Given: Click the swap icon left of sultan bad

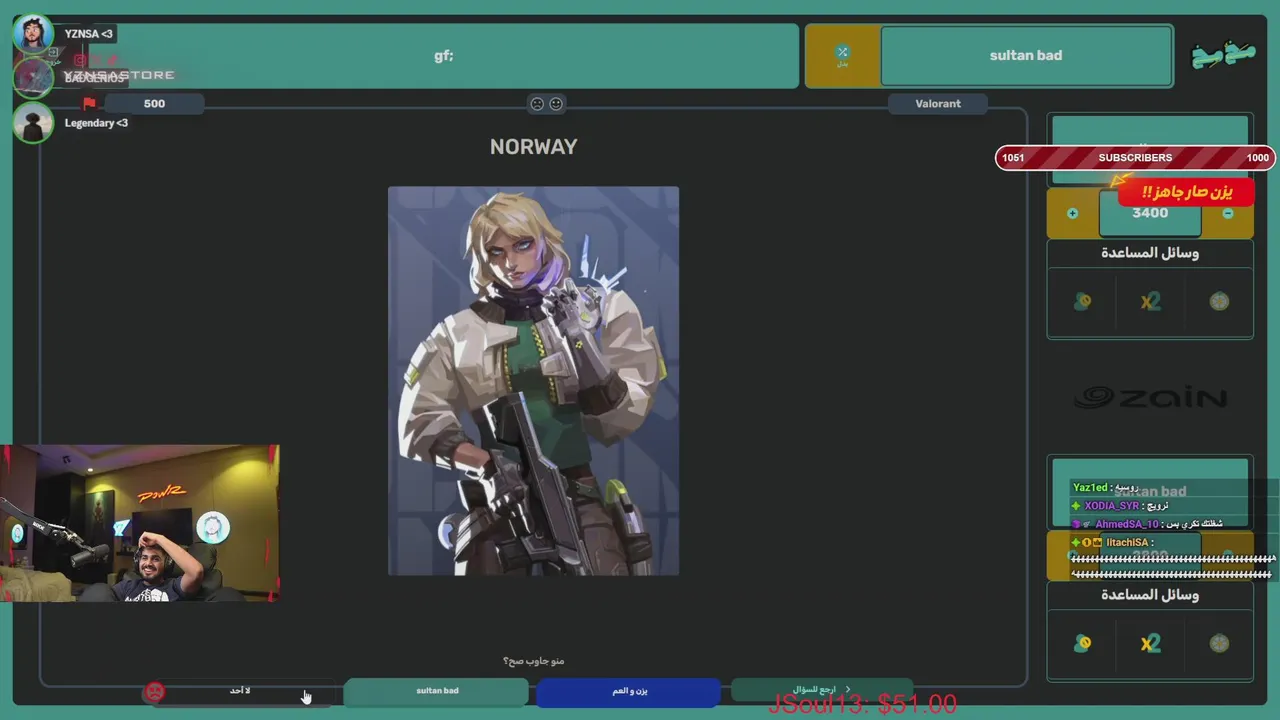Looking at the screenshot, I should pyautogui.click(x=842, y=55).
